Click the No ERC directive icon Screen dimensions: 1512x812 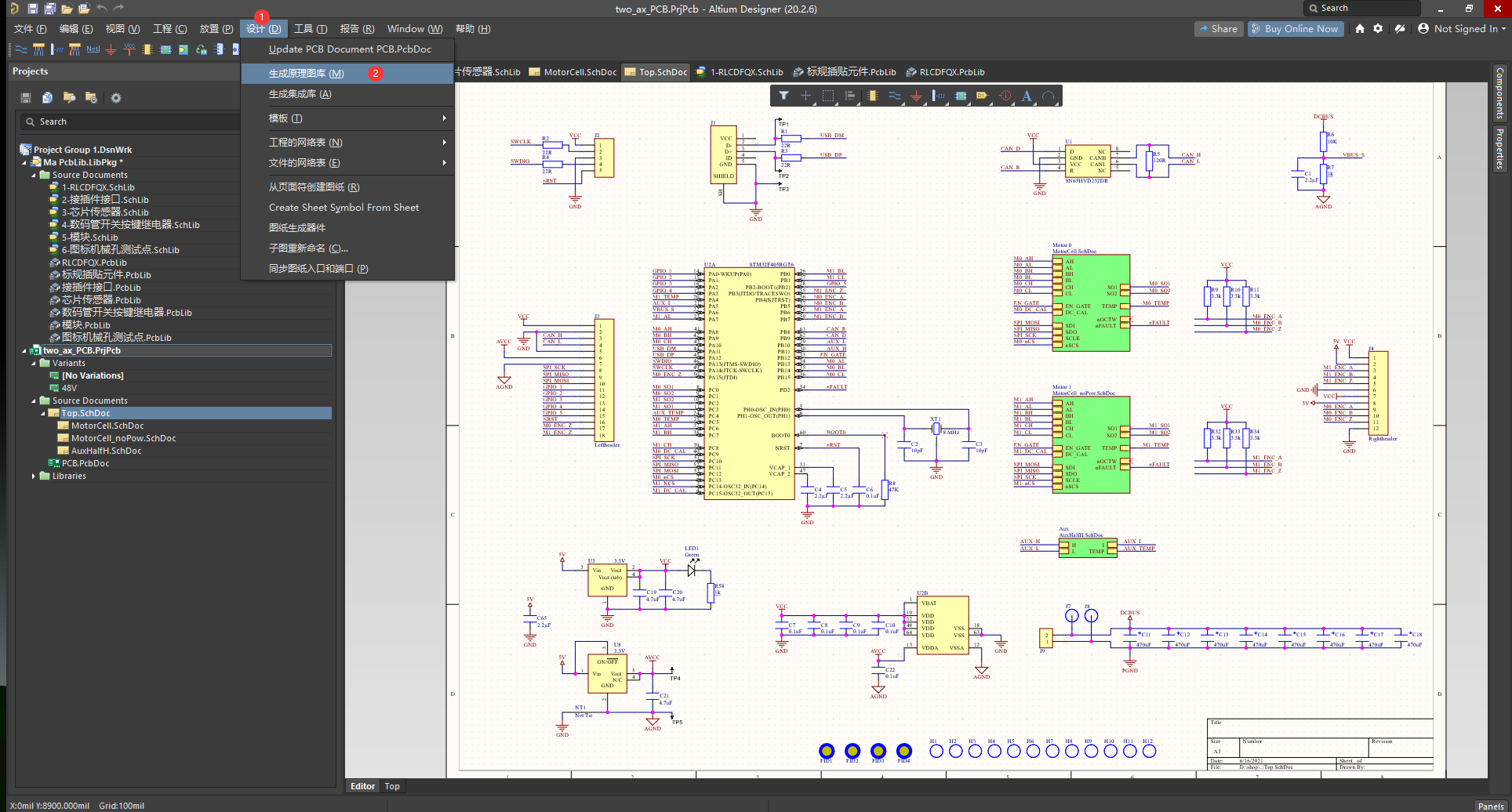1005,96
